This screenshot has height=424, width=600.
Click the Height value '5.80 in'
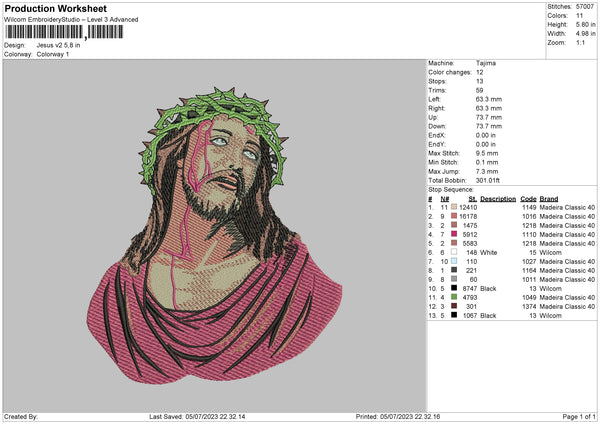click(585, 24)
